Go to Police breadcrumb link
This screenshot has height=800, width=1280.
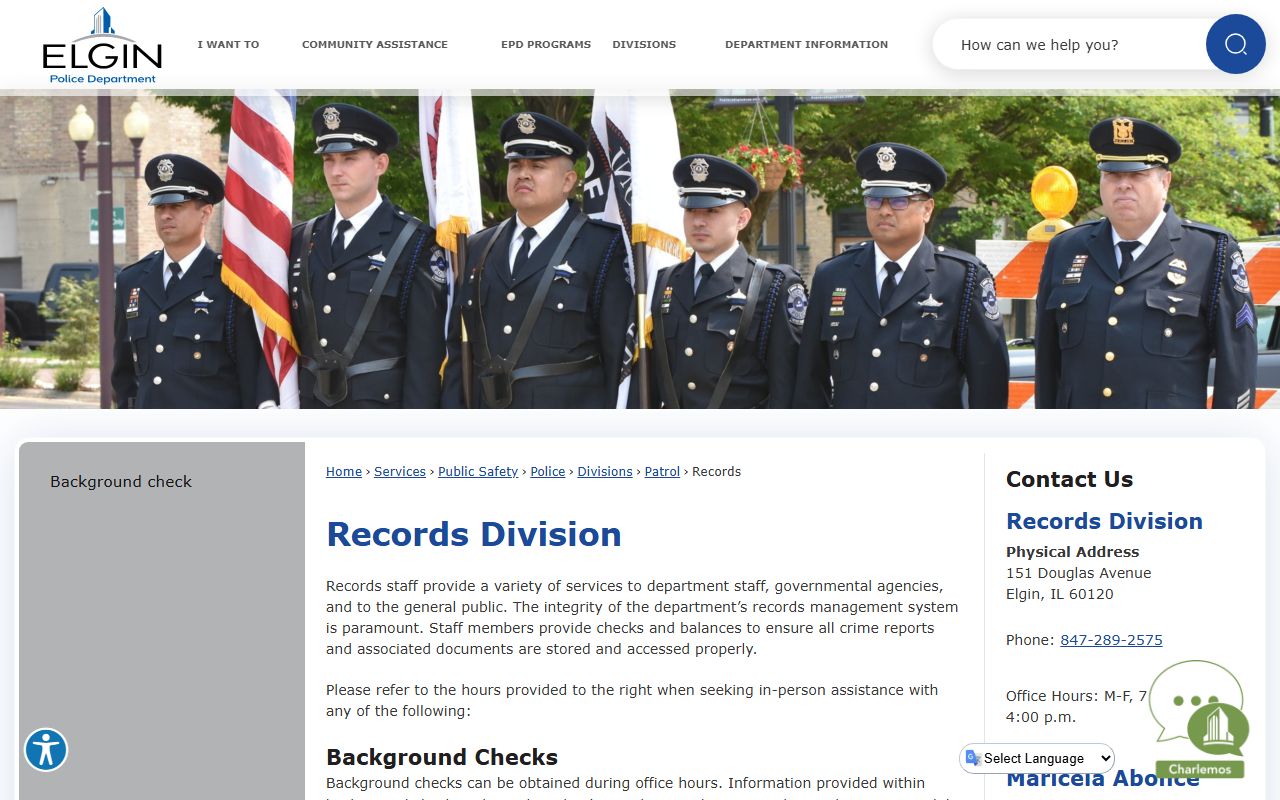[x=548, y=471]
